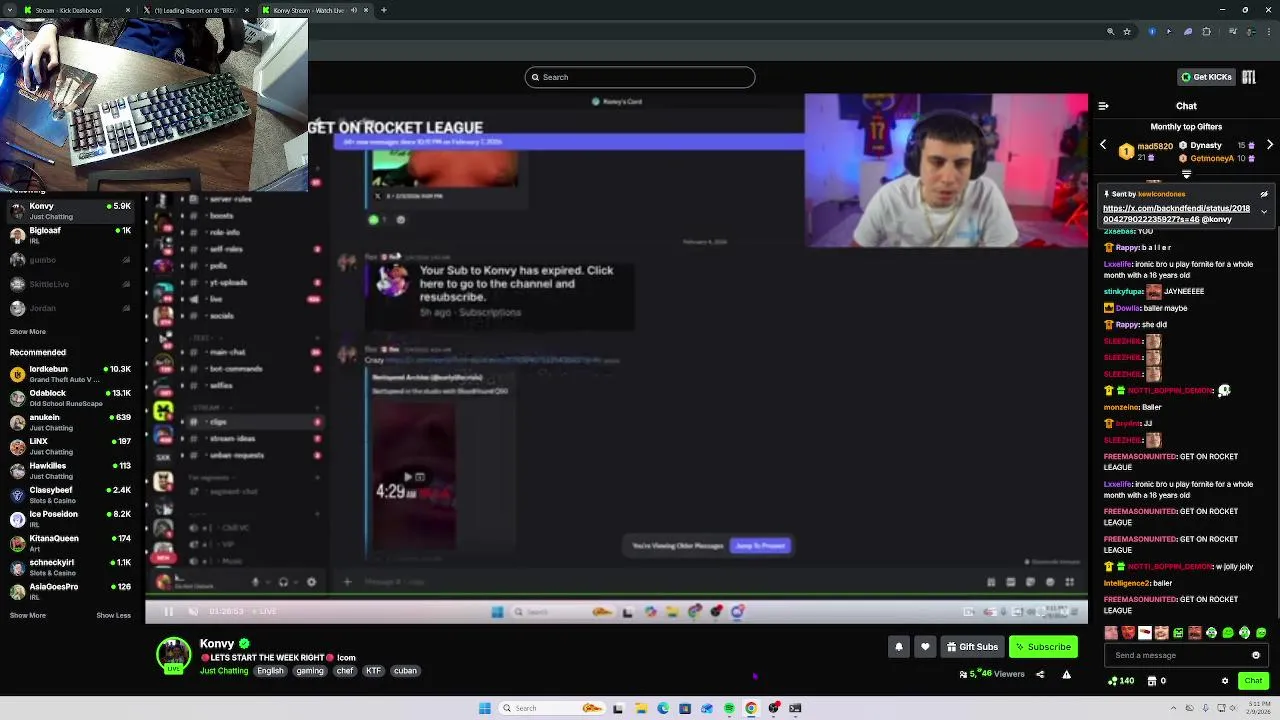
Task: Open Konvy avatar with LIVE badge
Action: (174, 655)
